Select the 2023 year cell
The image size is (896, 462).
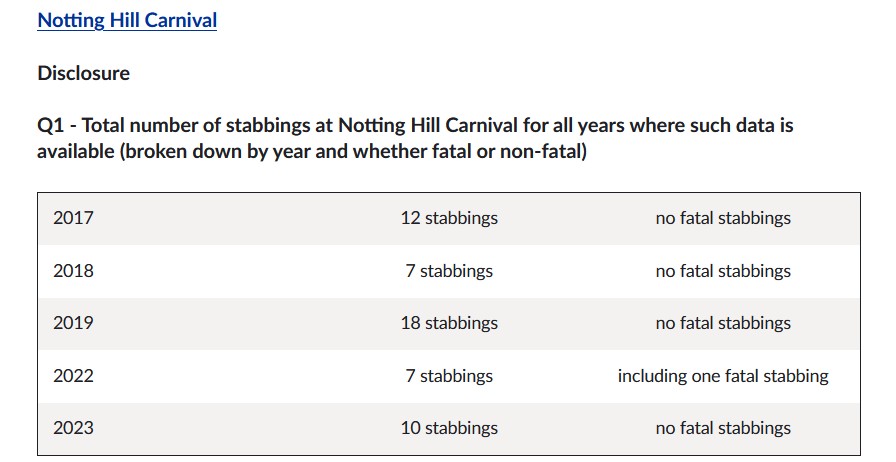click(x=73, y=428)
